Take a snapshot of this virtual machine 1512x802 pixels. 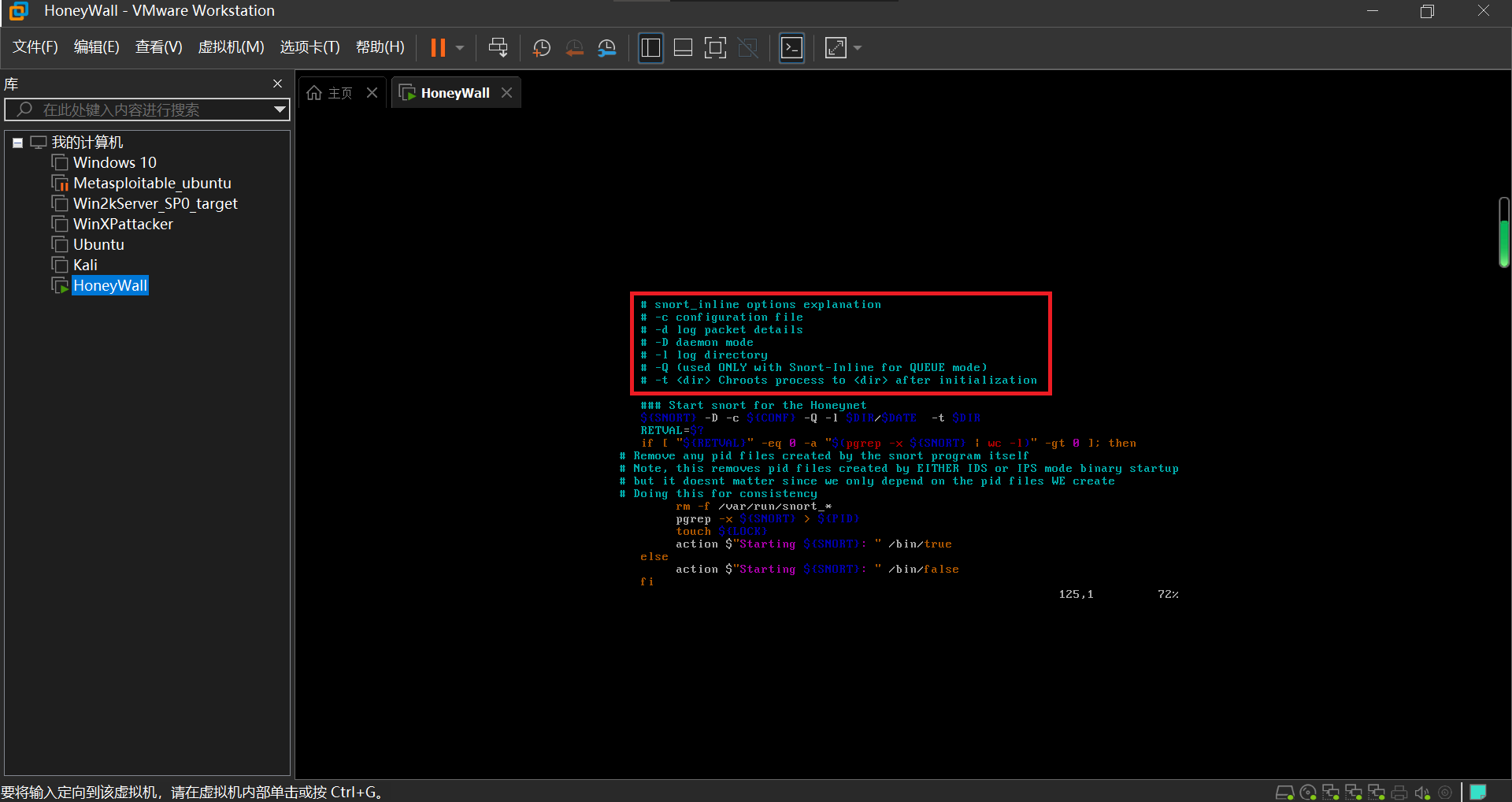click(542, 48)
